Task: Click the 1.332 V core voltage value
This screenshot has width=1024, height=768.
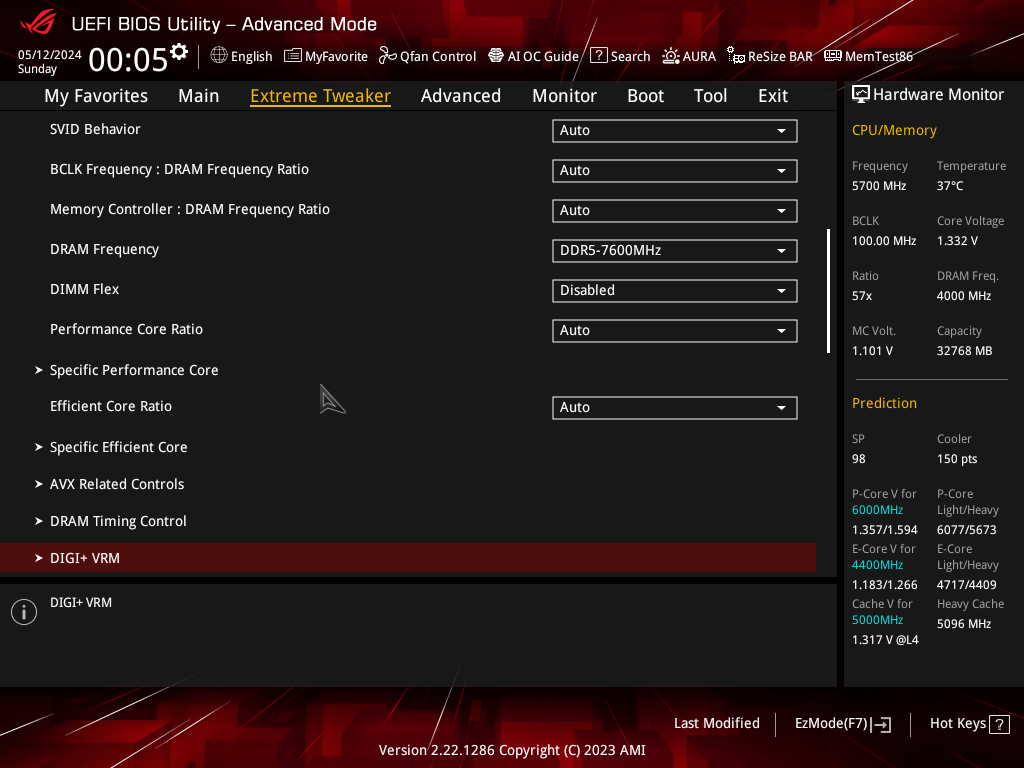Action: tap(957, 241)
